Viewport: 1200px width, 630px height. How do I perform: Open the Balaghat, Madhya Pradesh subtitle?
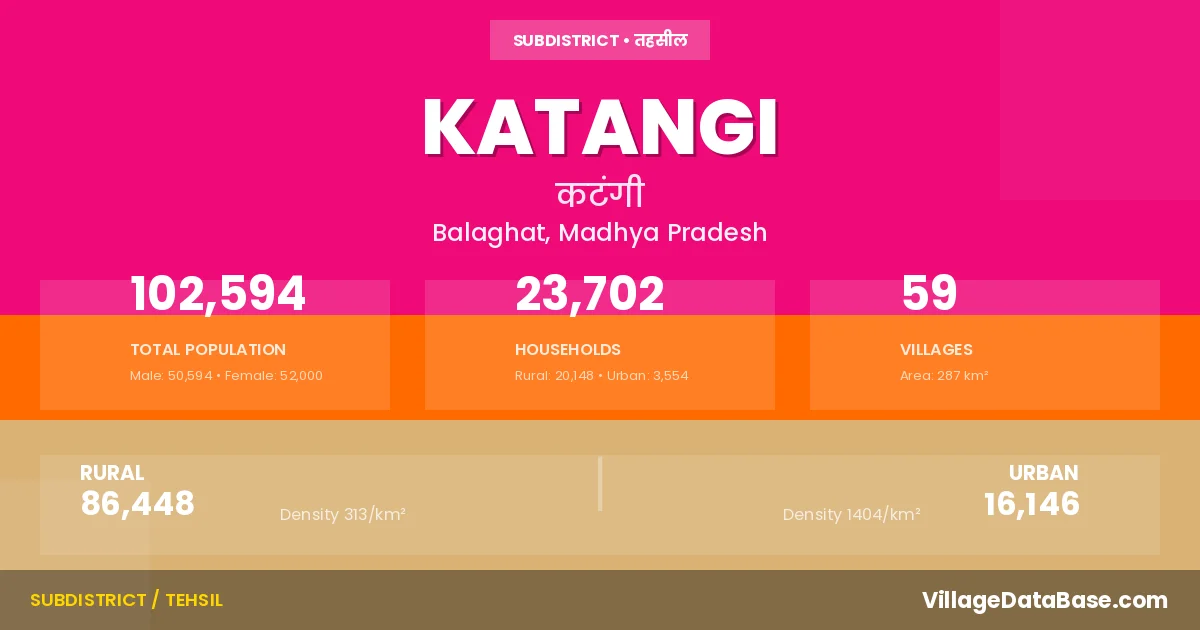600,233
